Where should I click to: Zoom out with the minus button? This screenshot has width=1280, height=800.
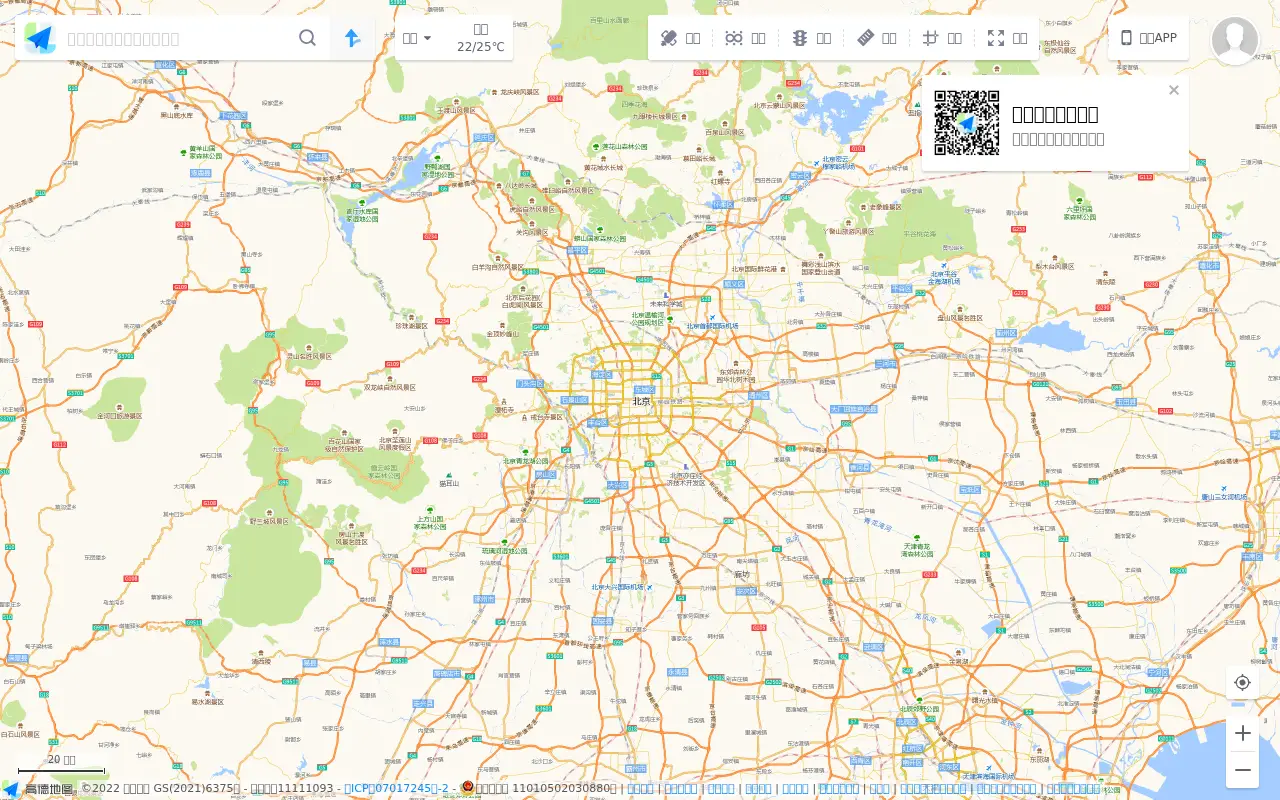coord(1243,770)
